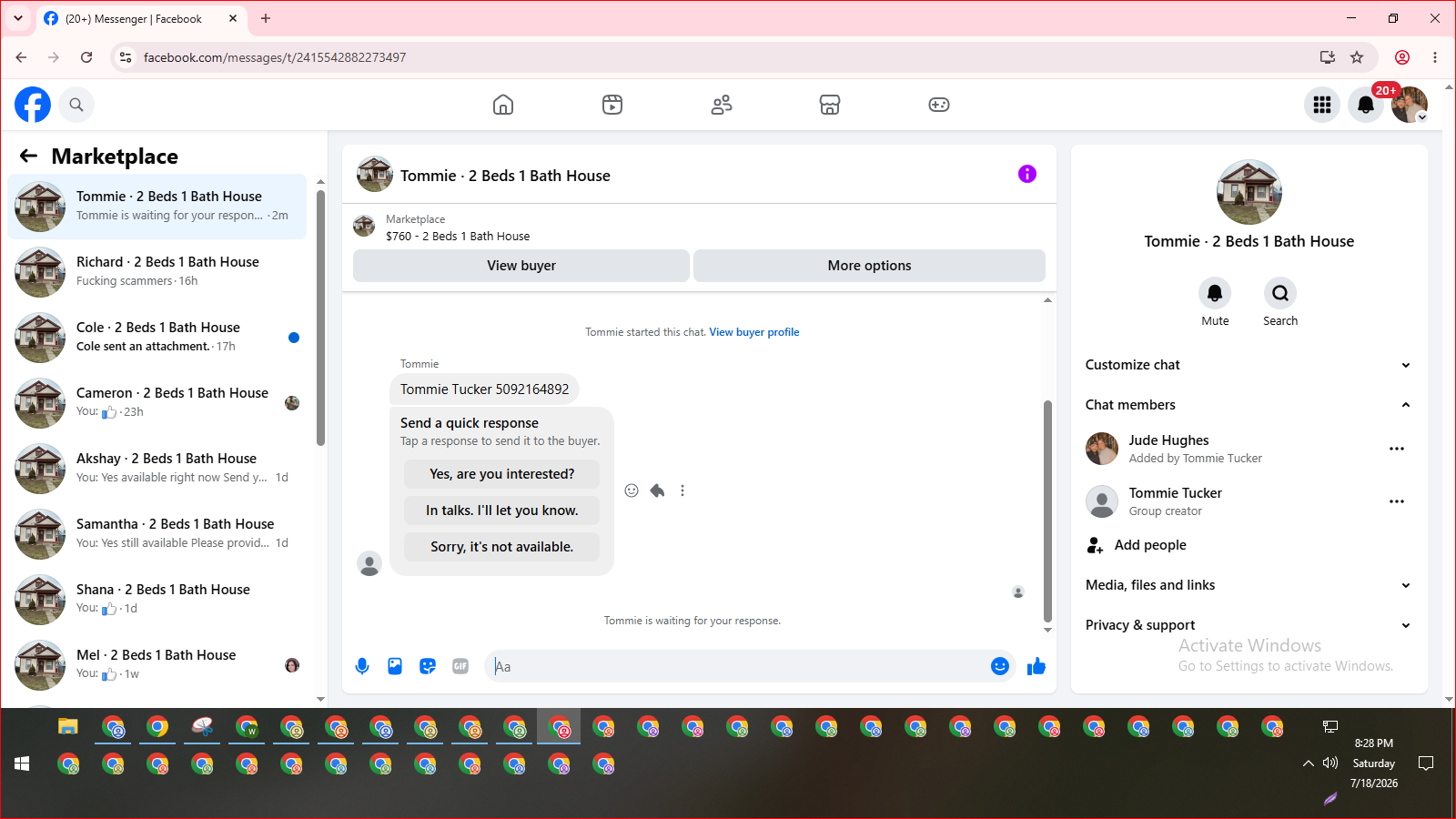Choose a sticker icon

[x=428, y=666]
